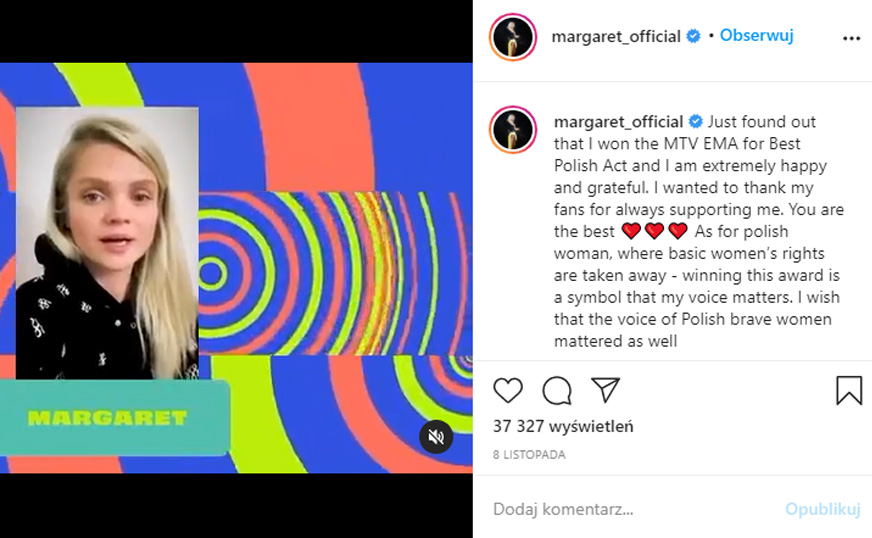This screenshot has width=872, height=538.
Task: Open the profile avatar next to the caption
Action: tap(513, 130)
